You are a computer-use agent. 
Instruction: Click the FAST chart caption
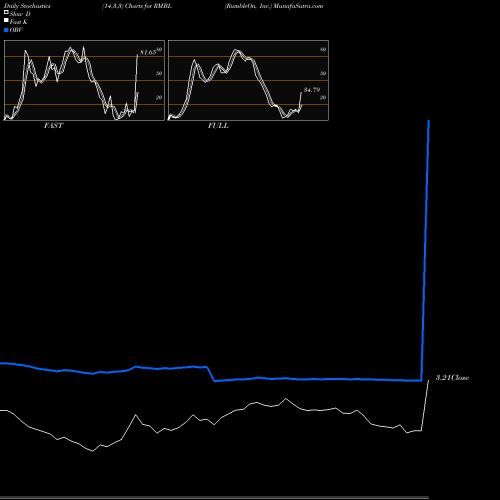point(53,125)
